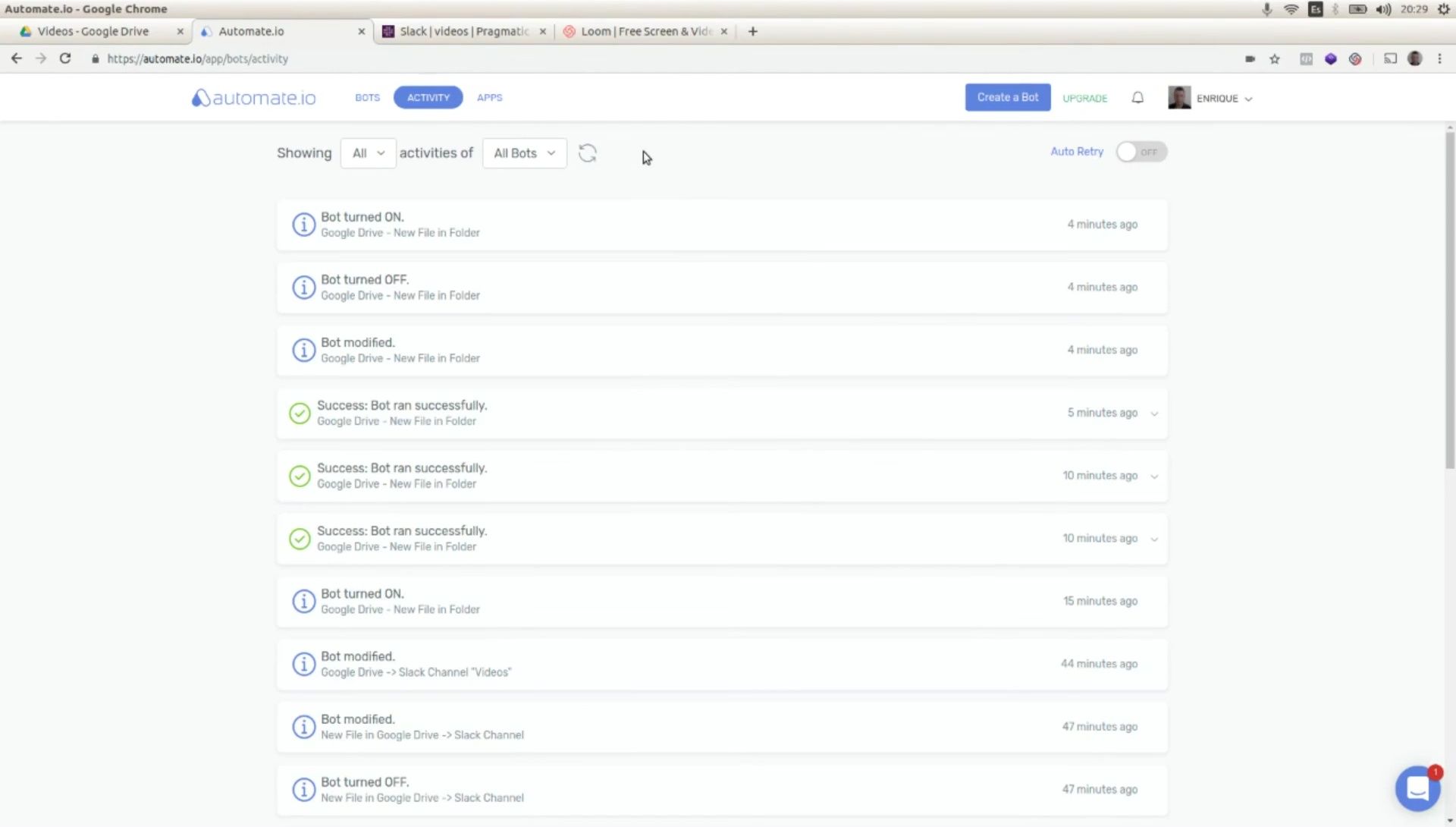1456x827 pixels.
Task: Click the info icon of 15-minute 'Bot turned ON' entry
Action: (303, 602)
